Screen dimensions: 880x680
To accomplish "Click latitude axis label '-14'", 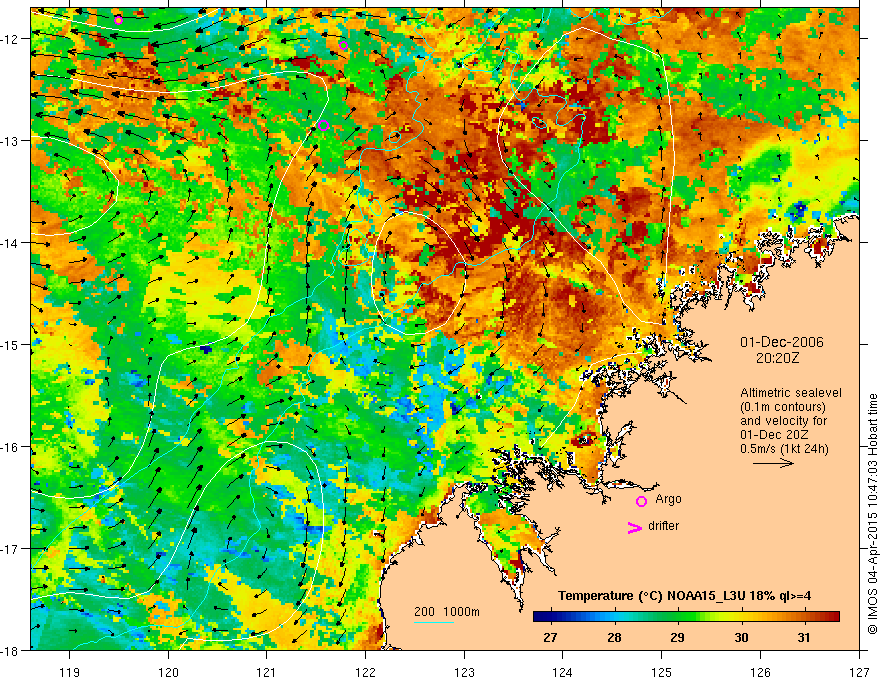I will pyautogui.click(x=10, y=243).
